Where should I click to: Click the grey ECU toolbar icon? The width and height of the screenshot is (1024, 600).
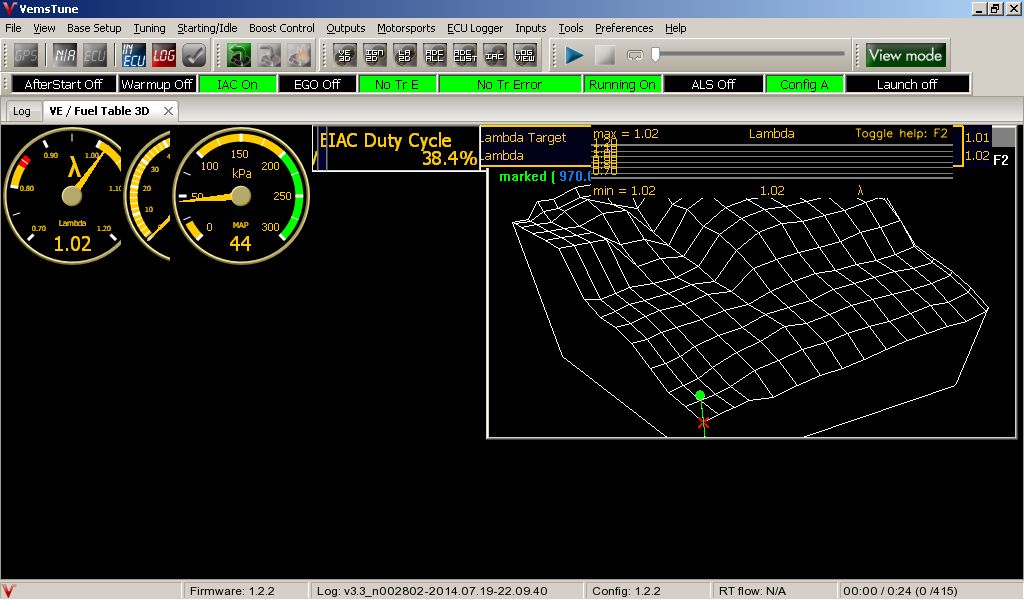[x=94, y=55]
